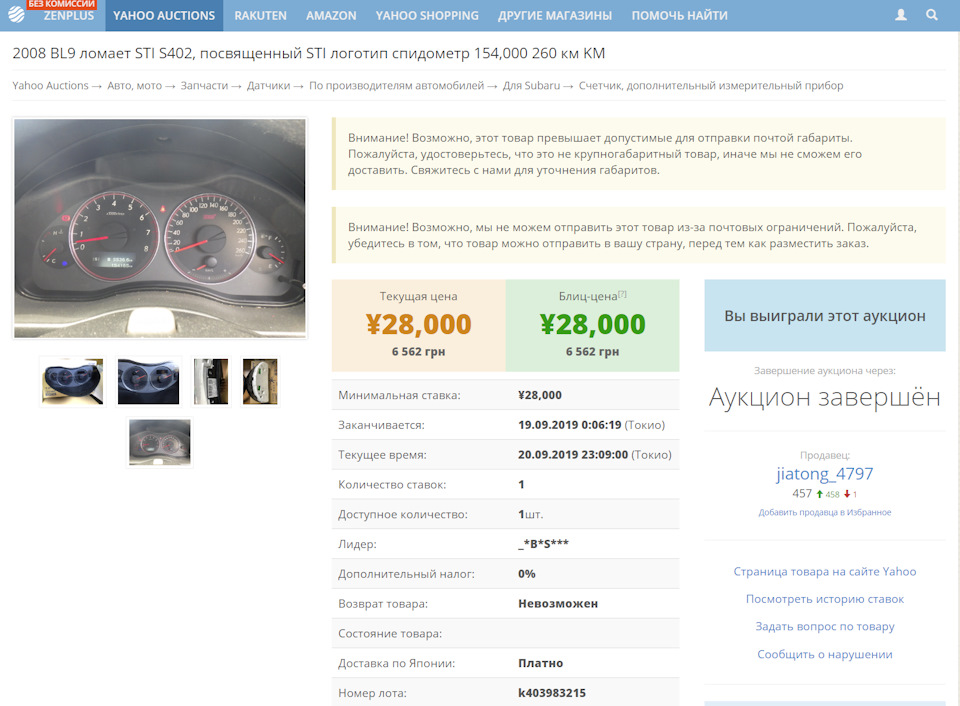
Task: Open Страница товара на сайте Yahoo
Action: tap(825, 571)
